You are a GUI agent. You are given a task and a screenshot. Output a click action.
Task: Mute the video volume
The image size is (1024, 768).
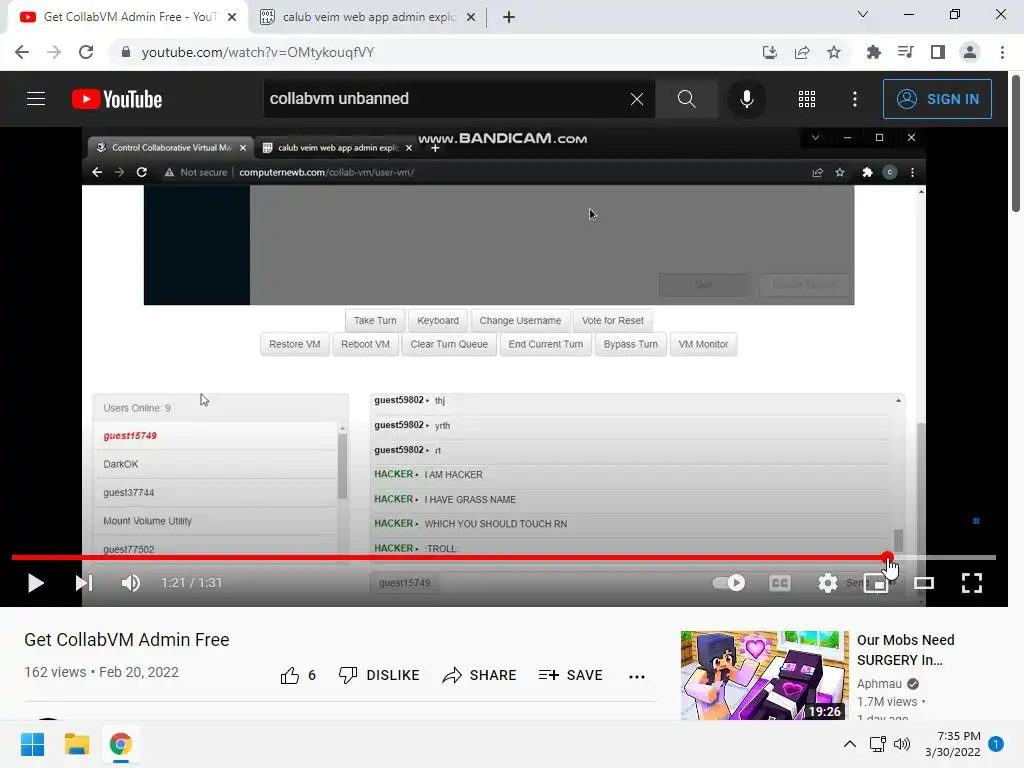tap(131, 583)
